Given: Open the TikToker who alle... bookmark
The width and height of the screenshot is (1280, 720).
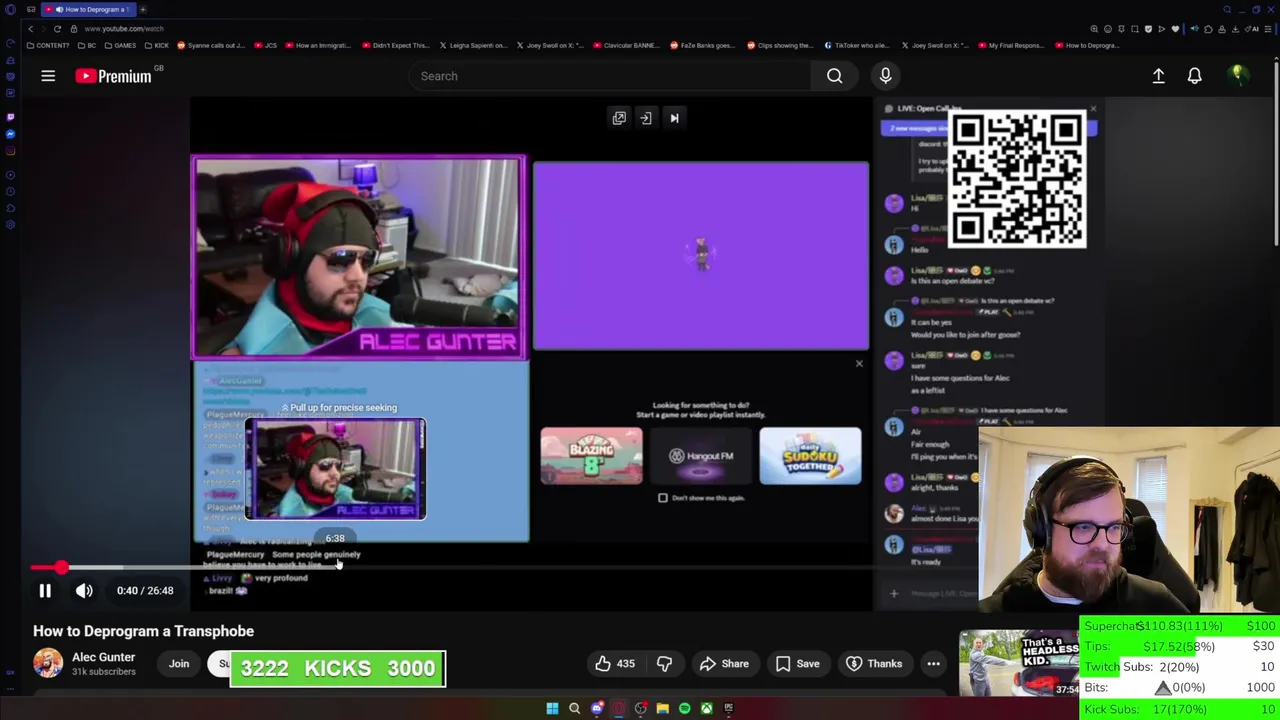Looking at the screenshot, I should coord(855,45).
